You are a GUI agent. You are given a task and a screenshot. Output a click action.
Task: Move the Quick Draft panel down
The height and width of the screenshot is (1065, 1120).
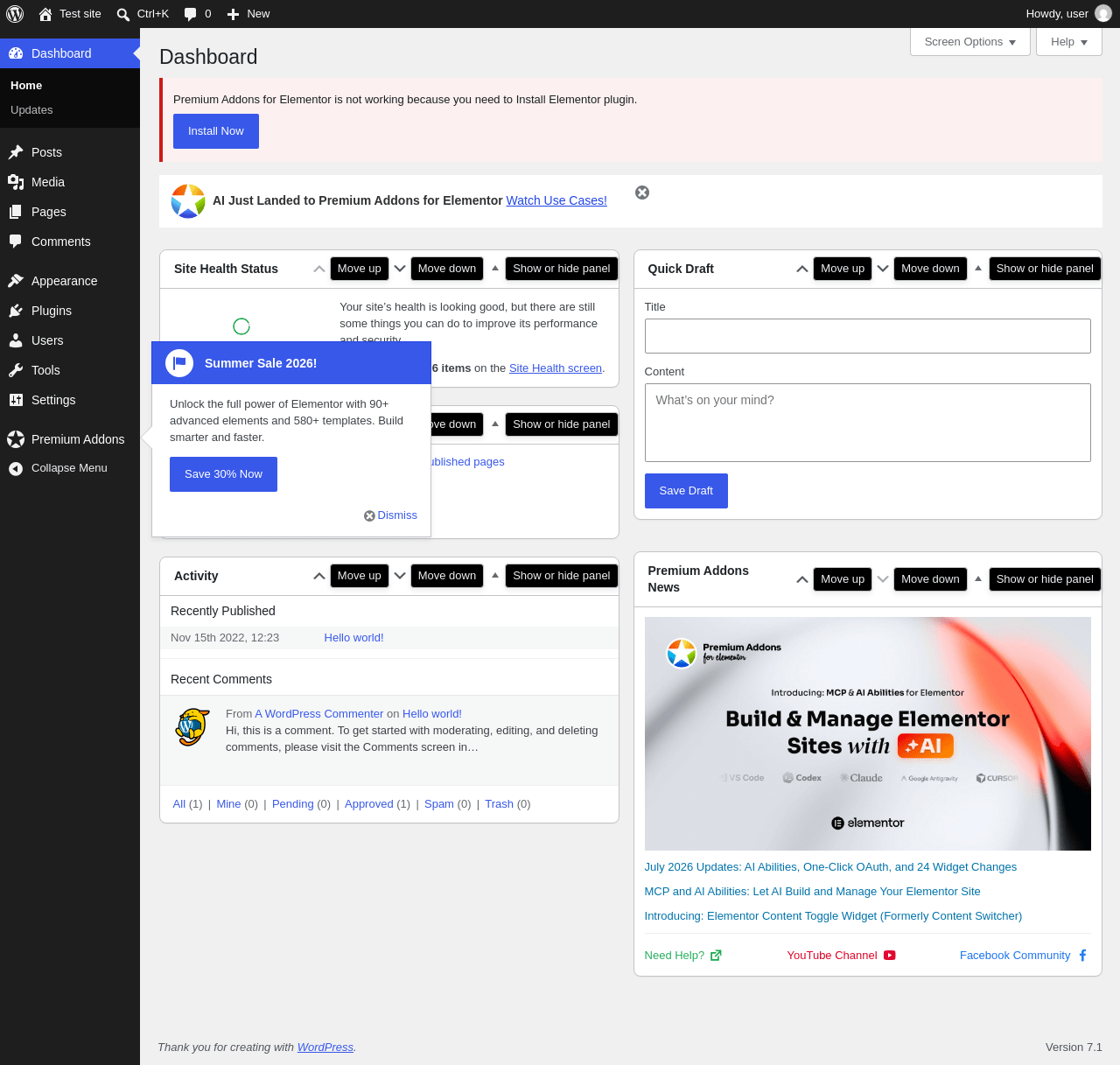coord(883,269)
